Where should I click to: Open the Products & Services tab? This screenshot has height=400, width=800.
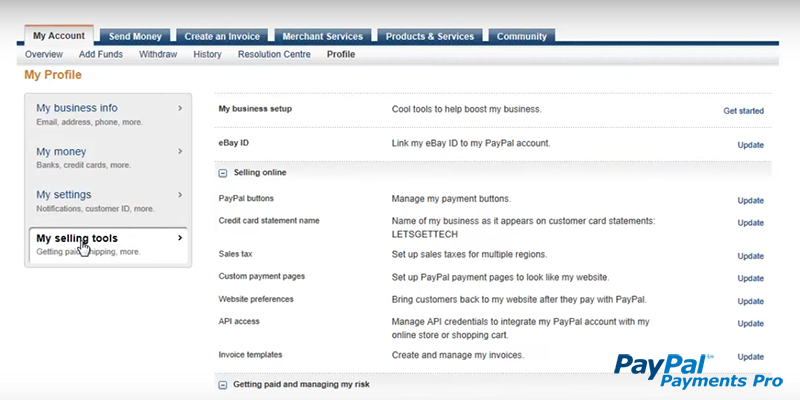(x=429, y=36)
